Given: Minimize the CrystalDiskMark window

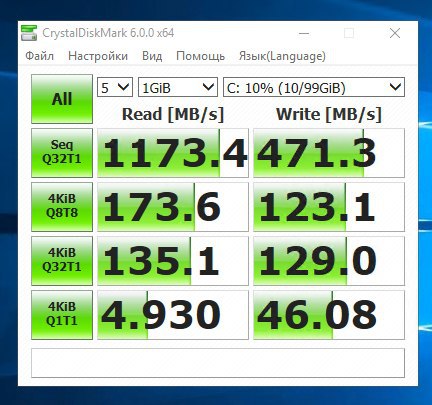Looking at the screenshot, I should pyautogui.click(x=304, y=33).
